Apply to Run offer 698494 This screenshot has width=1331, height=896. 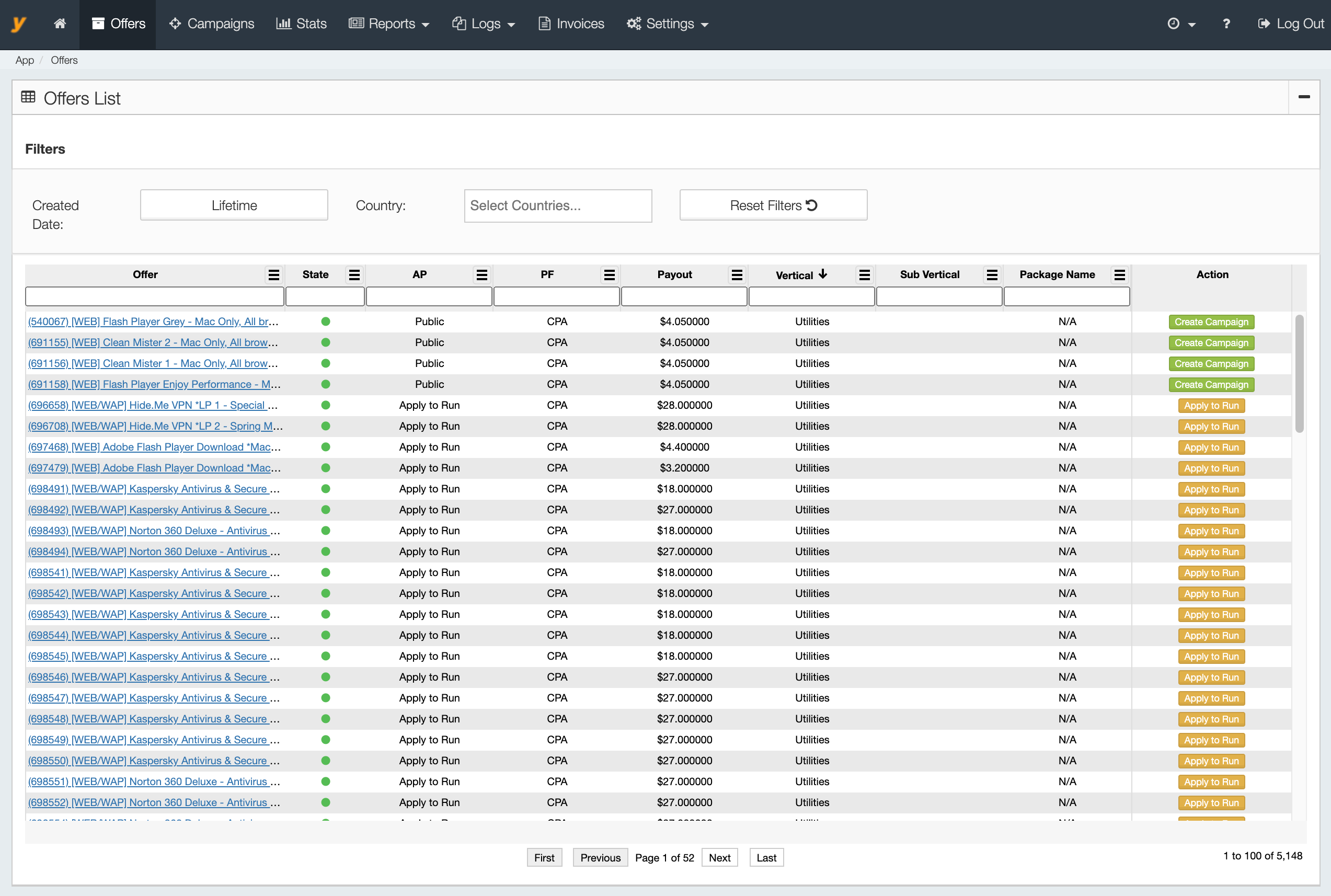click(1211, 552)
